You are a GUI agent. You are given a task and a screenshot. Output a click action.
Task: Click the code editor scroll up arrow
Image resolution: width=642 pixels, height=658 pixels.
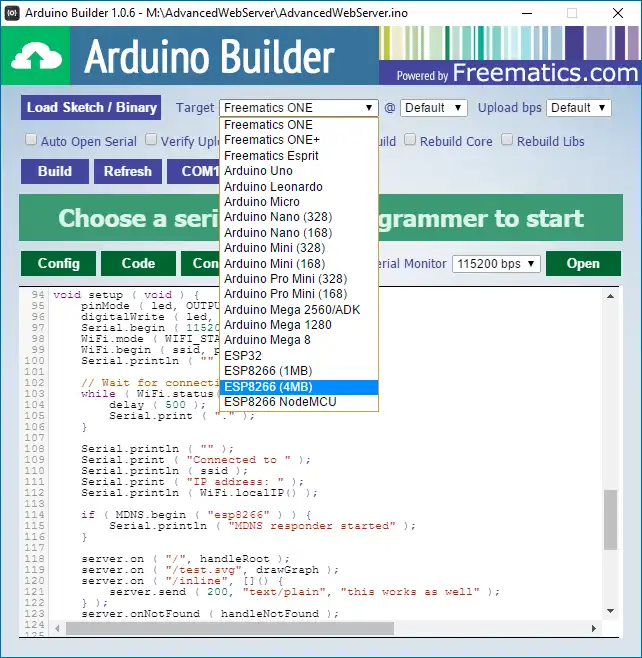pyautogui.click(x=611, y=296)
